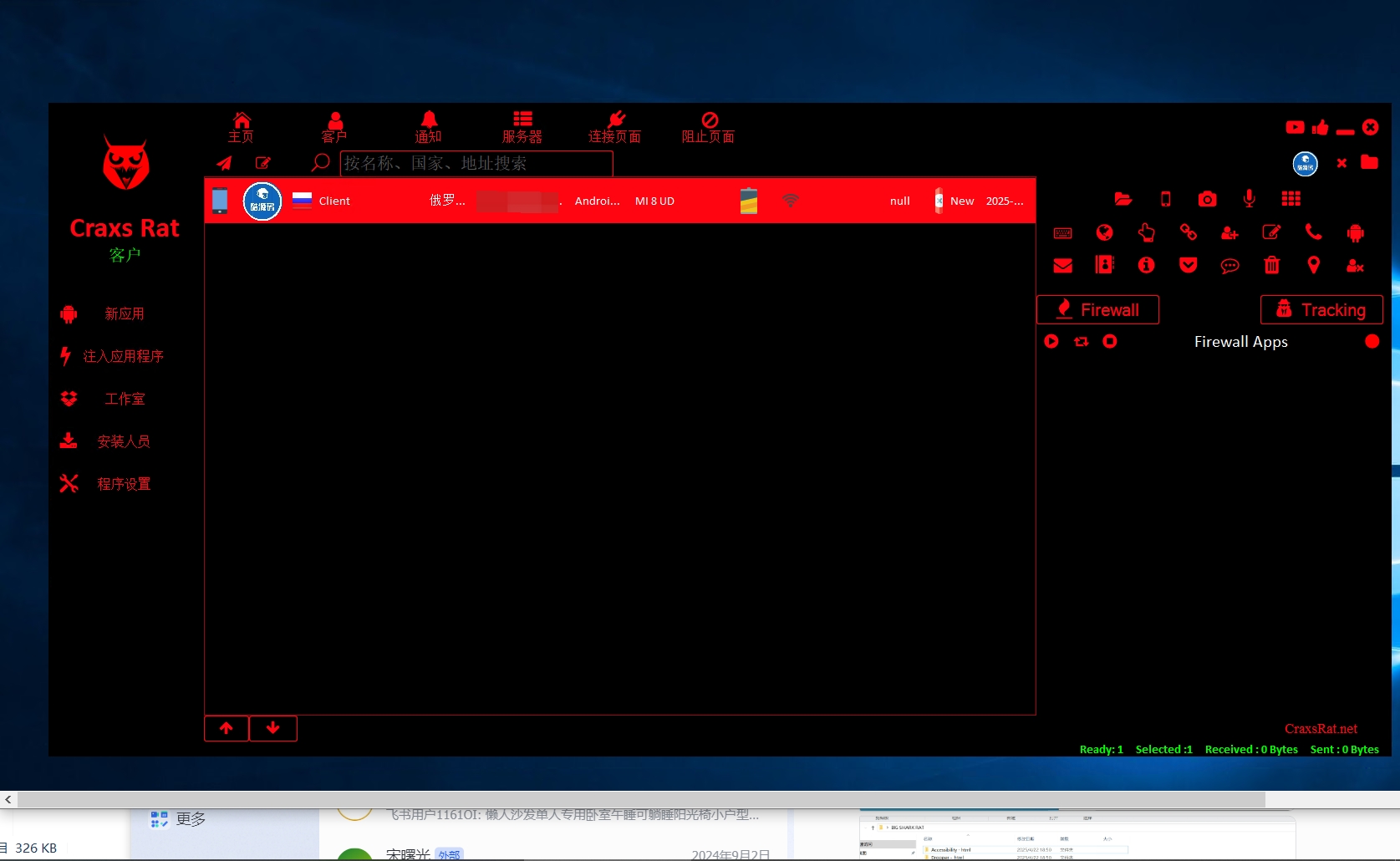Click the open-folder file manager icon
This screenshot has height=861, width=1400.
[x=1123, y=199]
